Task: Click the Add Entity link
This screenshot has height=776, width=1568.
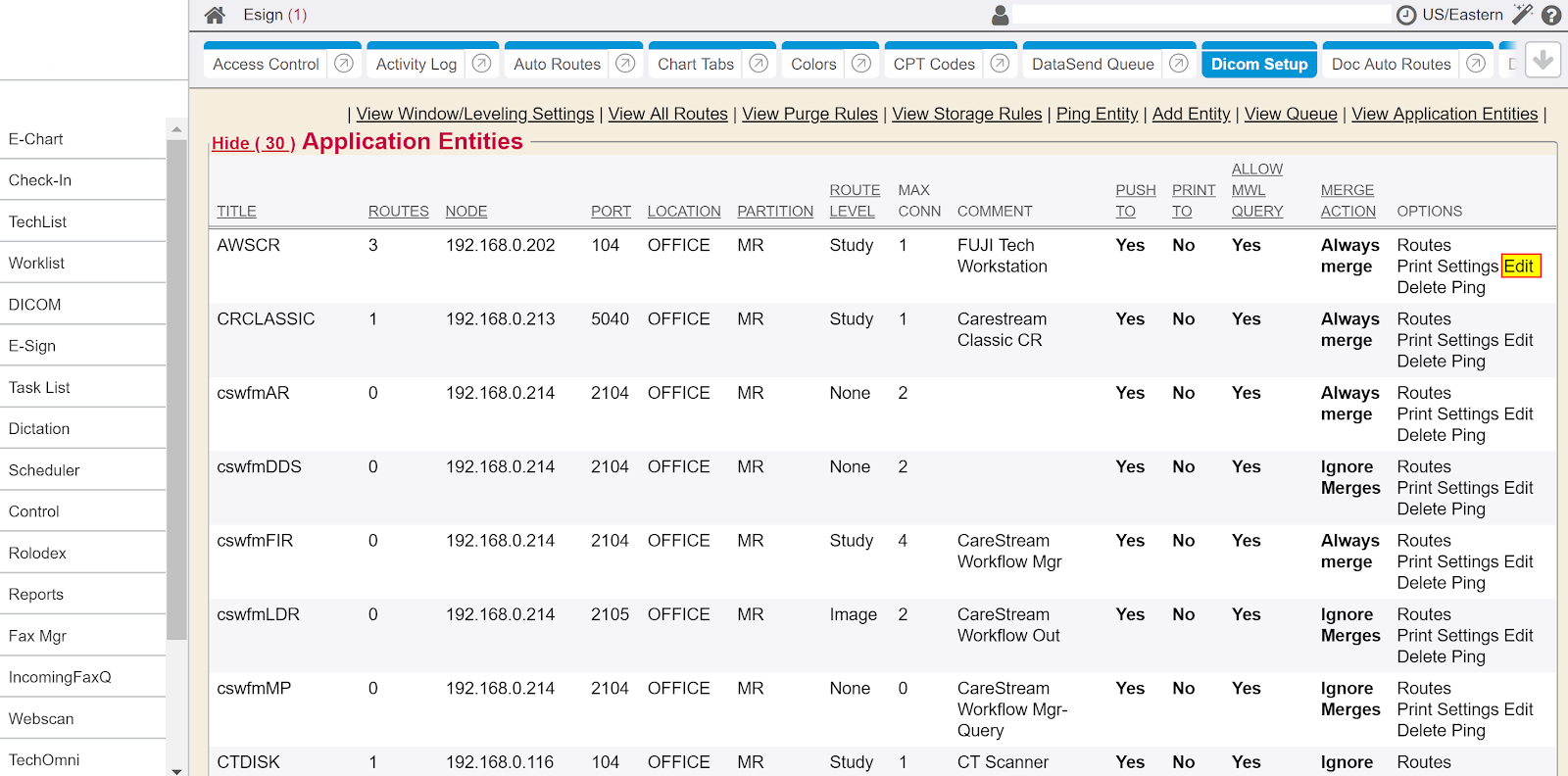Action: (x=1191, y=114)
